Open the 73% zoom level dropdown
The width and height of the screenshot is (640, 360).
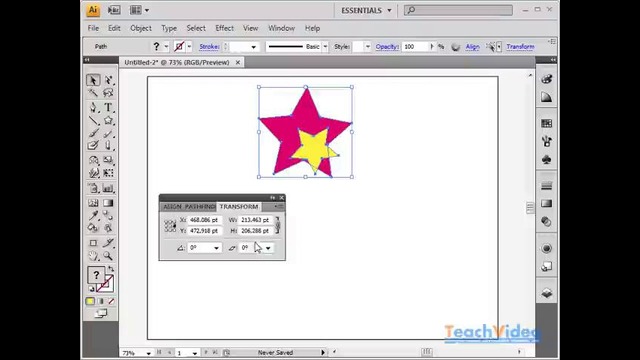tap(149, 353)
